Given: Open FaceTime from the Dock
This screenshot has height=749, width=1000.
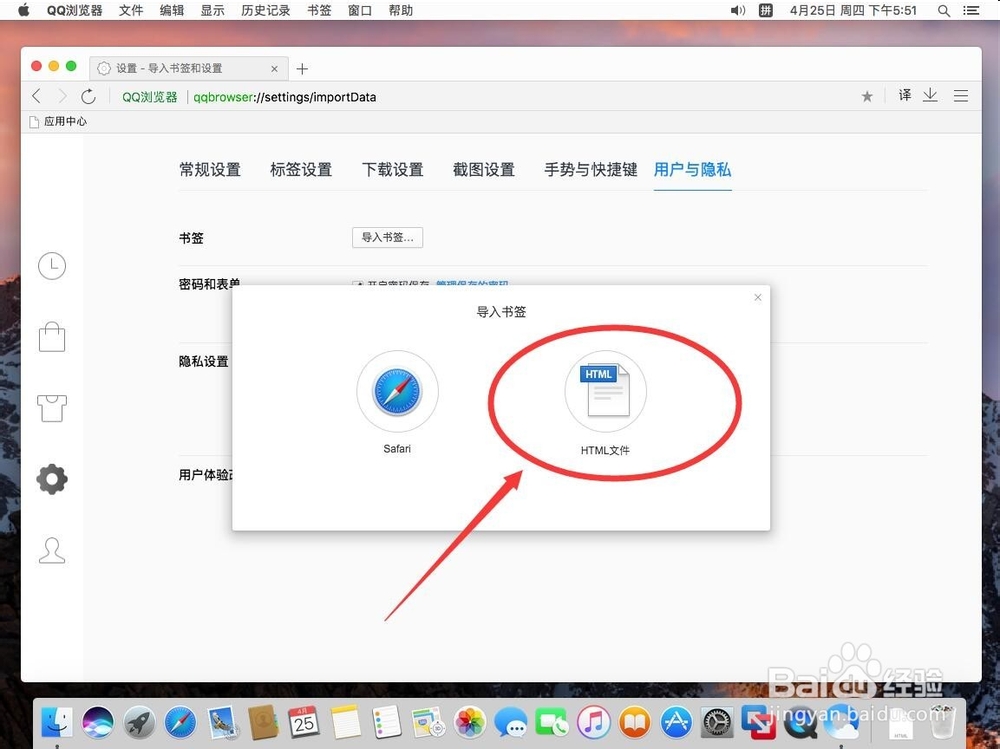Looking at the screenshot, I should [552, 722].
